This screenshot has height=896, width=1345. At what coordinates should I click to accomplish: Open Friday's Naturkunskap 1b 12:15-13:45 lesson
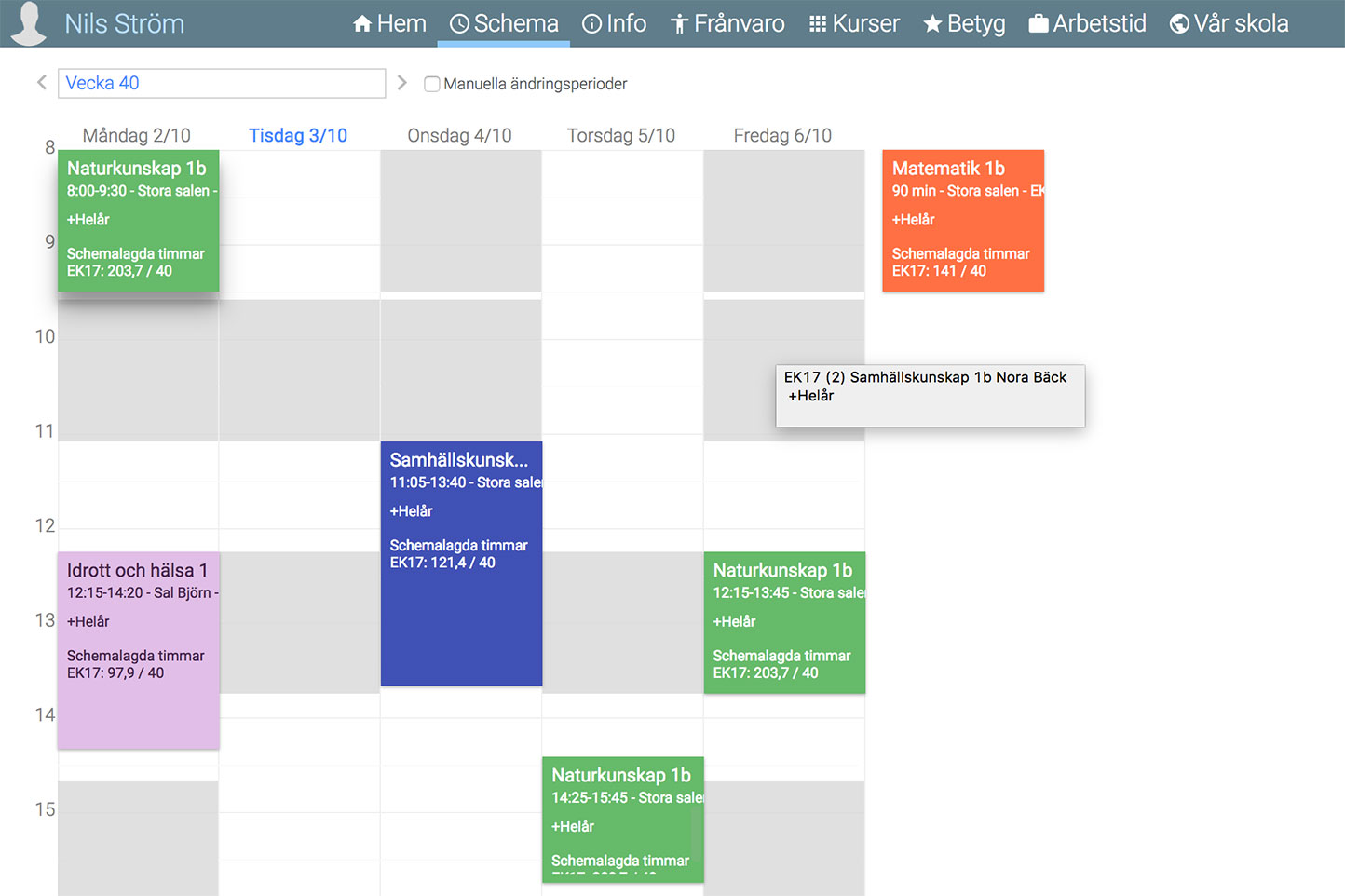point(784,622)
